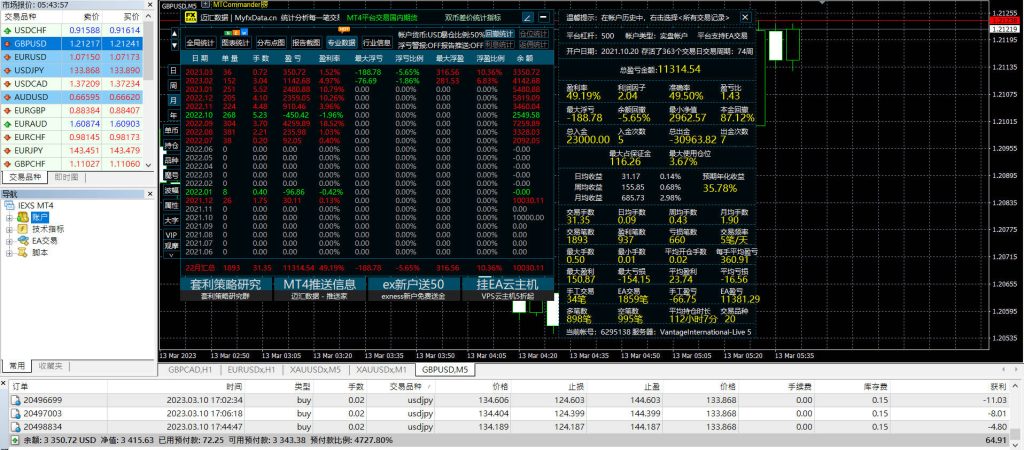The width and height of the screenshot is (1024, 450).
Task: Expand the 技术指标 tree node
Action: [x=10, y=229]
